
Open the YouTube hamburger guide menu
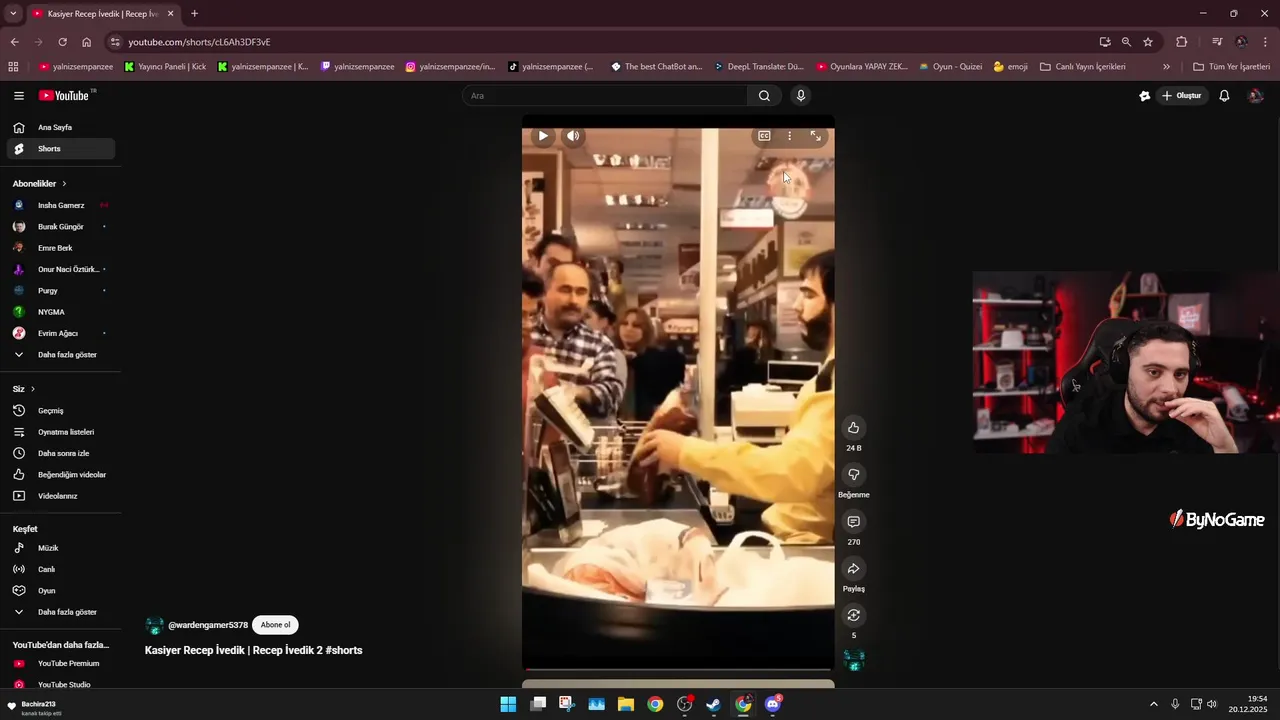[x=18, y=96]
